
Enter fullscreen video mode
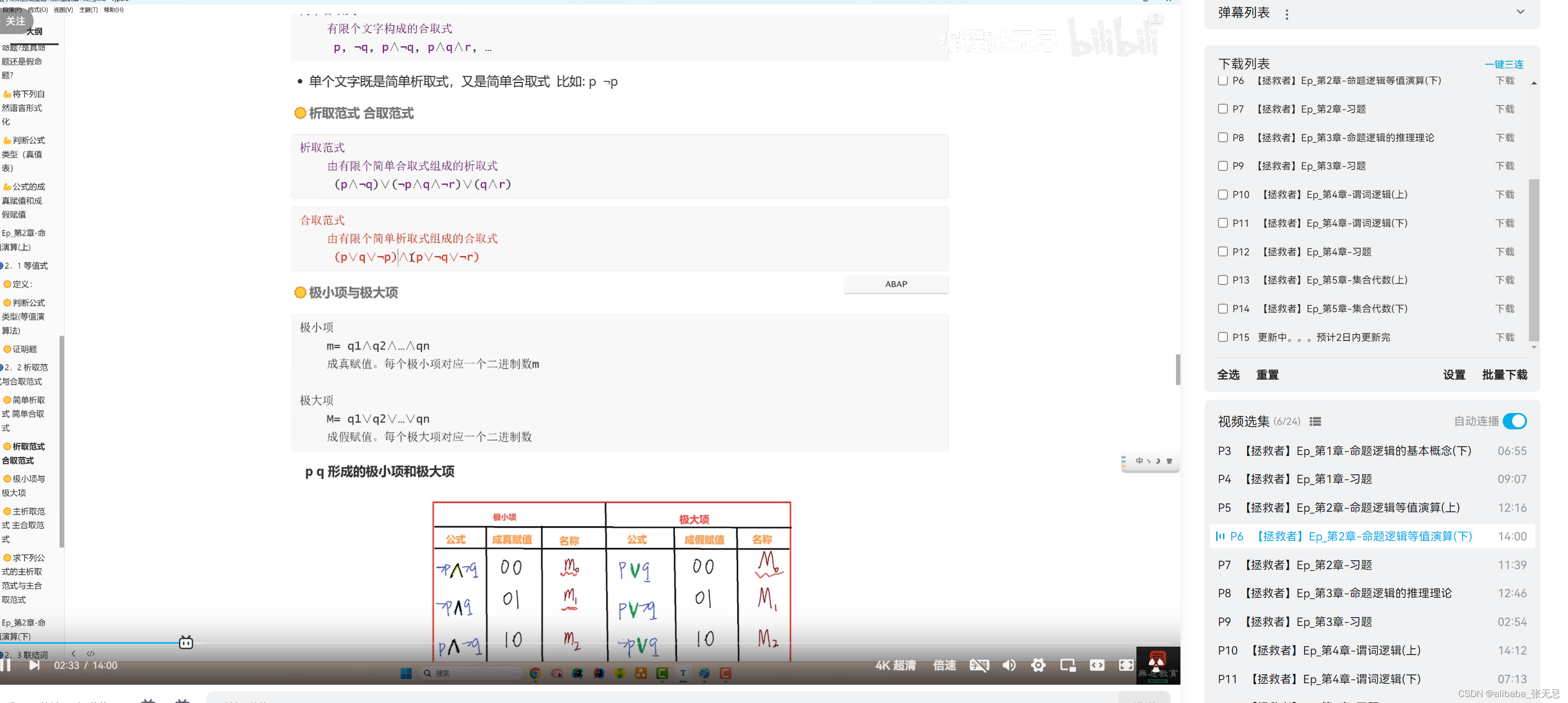tap(1126, 665)
